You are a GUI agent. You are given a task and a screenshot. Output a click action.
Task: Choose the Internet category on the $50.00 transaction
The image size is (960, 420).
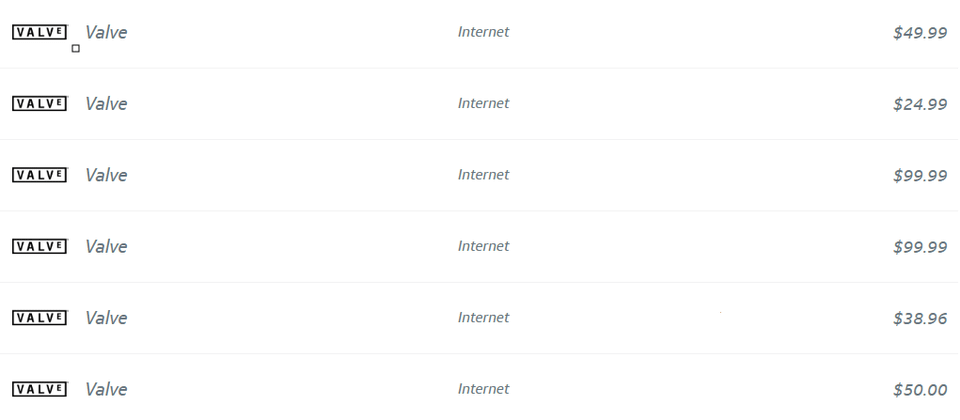point(484,389)
